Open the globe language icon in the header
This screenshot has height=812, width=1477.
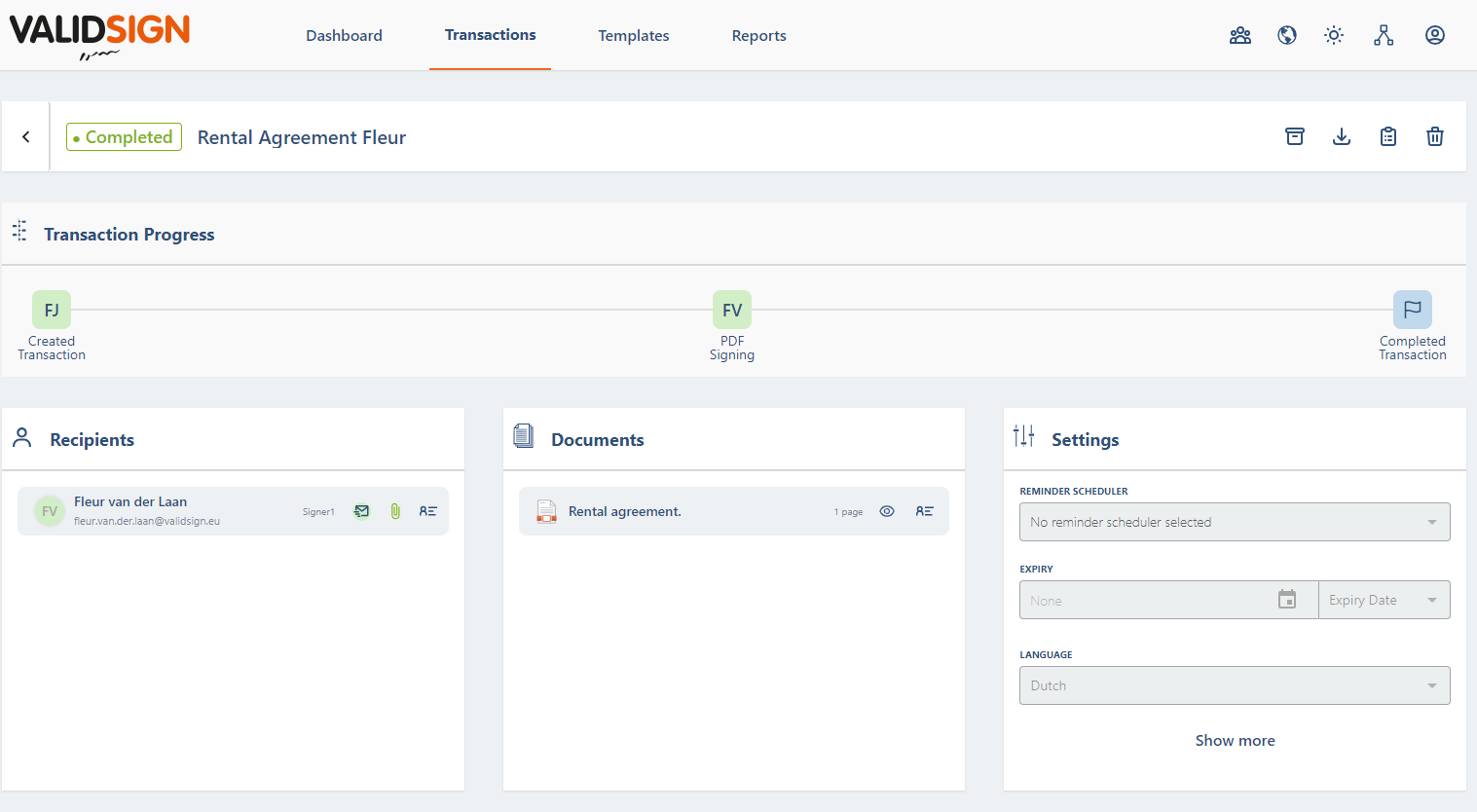[1287, 35]
